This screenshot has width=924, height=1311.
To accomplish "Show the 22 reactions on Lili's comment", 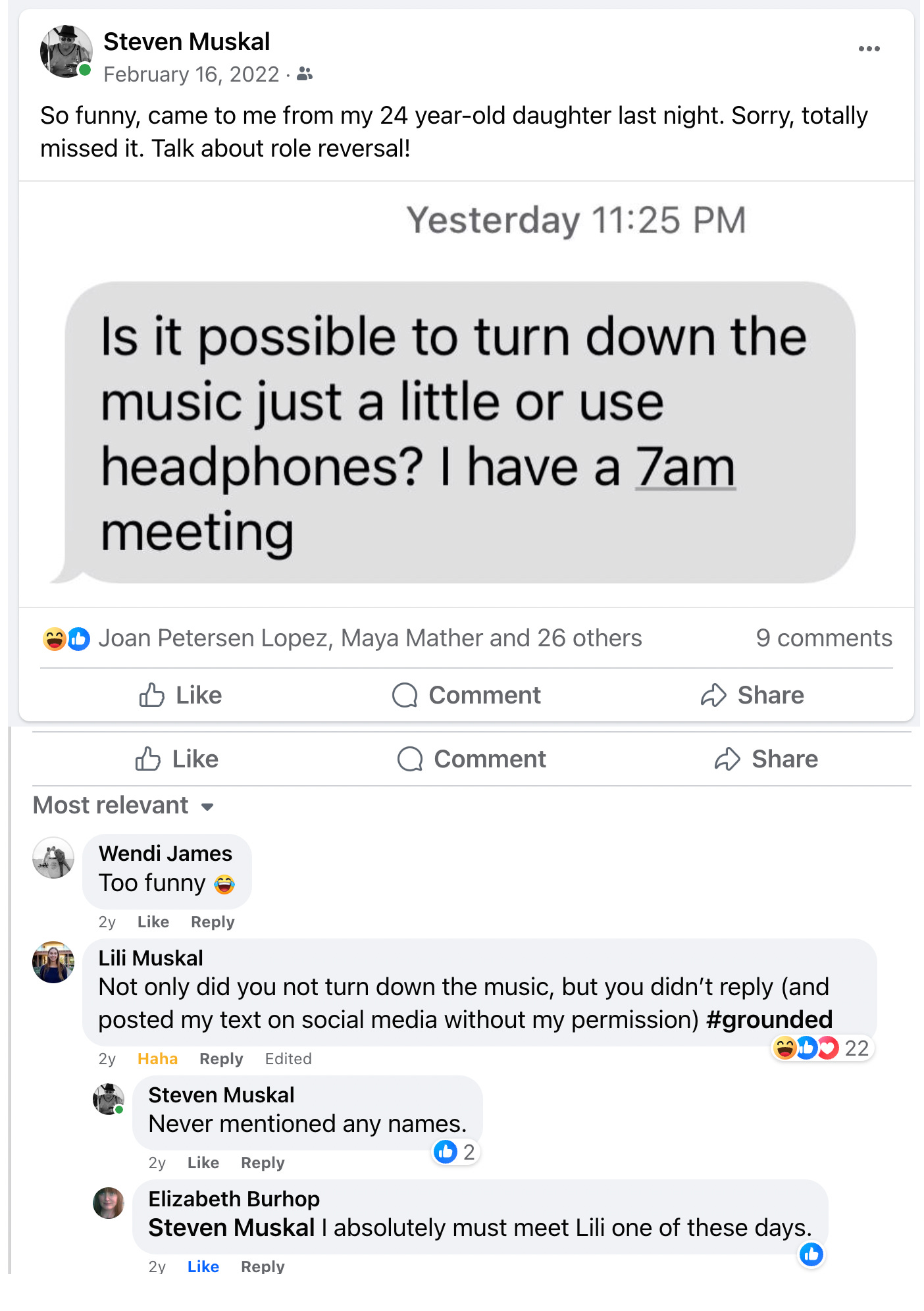I will coord(822,1047).
